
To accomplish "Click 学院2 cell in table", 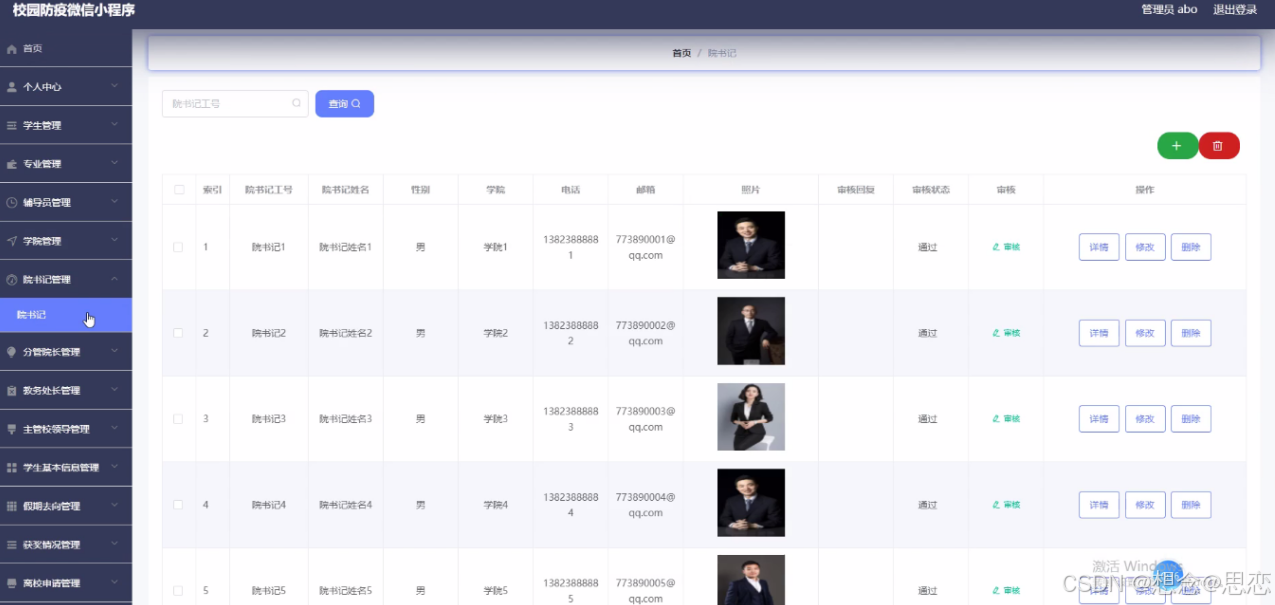I will pyautogui.click(x=496, y=333).
